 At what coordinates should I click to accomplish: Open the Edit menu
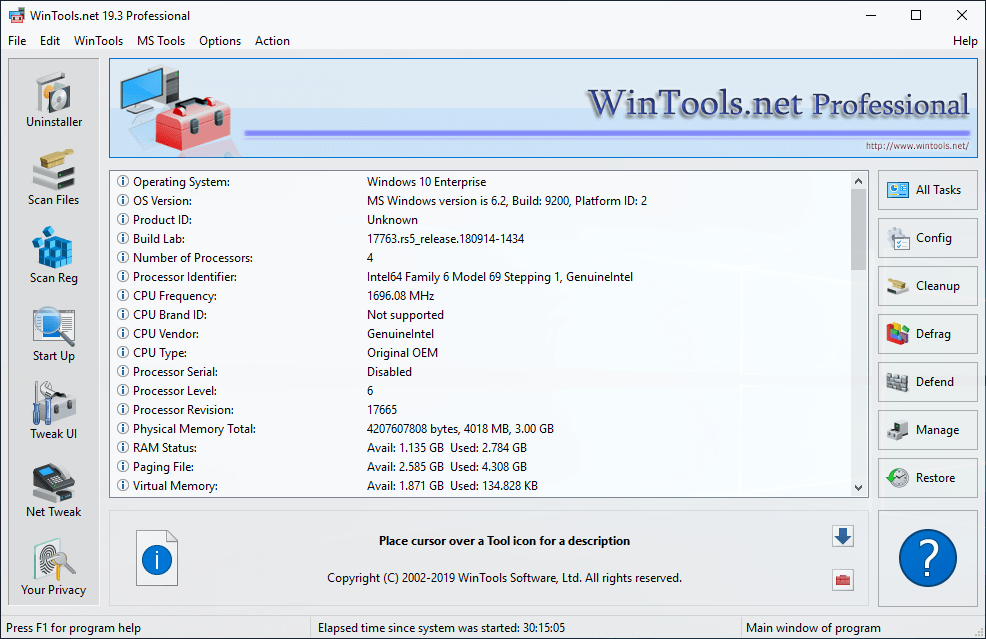coord(50,41)
